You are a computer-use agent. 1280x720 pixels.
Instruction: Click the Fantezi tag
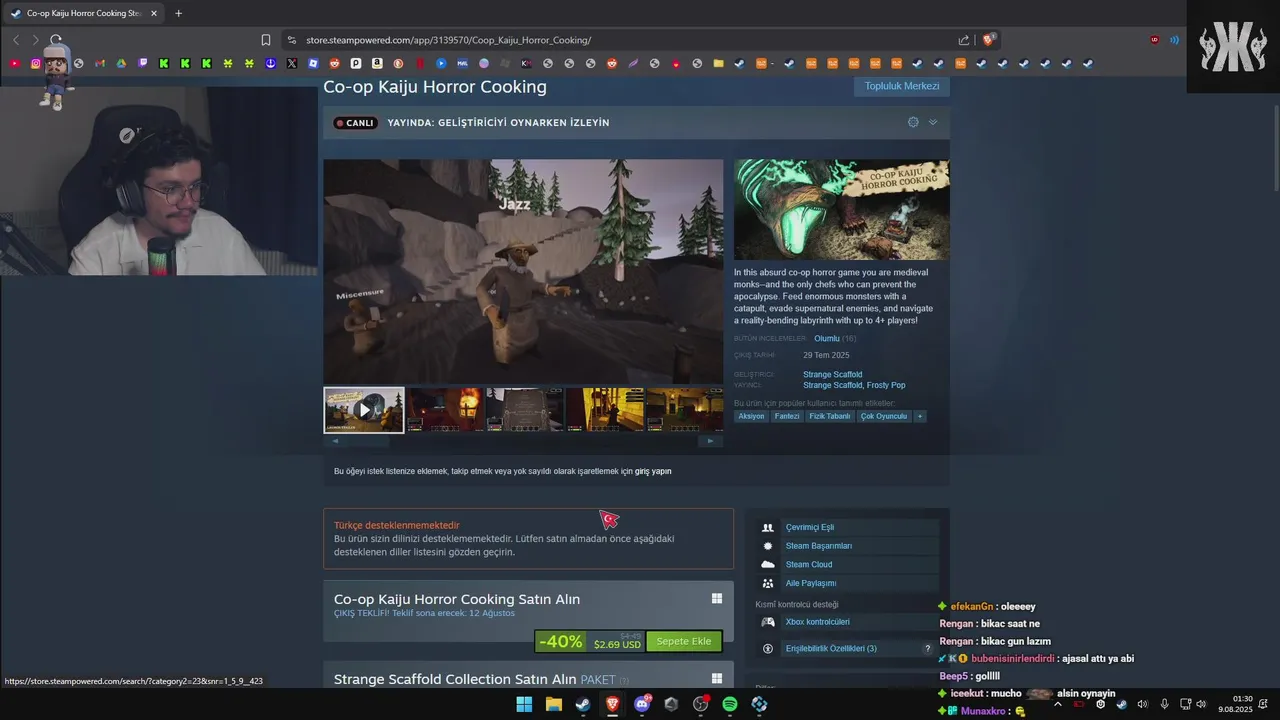tap(787, 416)
